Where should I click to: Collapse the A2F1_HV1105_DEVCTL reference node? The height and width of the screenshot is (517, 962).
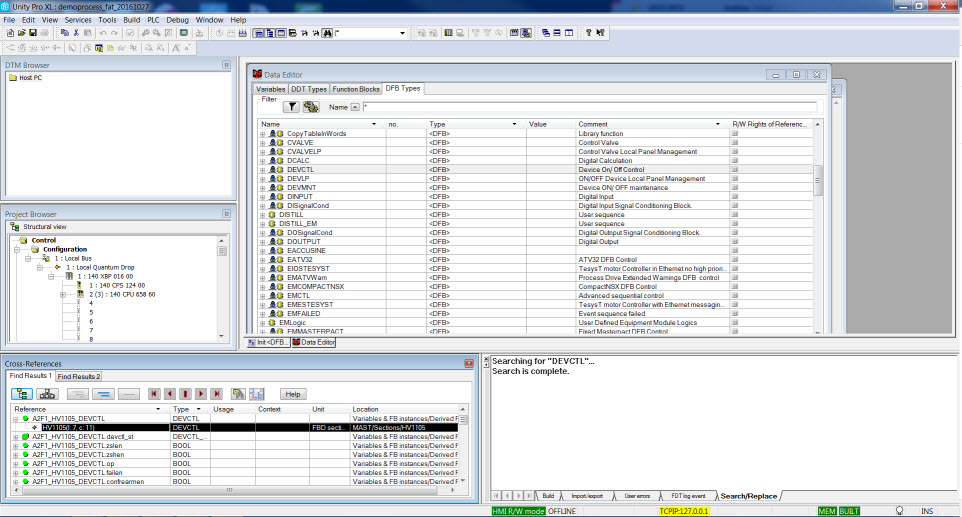(15, 419)
